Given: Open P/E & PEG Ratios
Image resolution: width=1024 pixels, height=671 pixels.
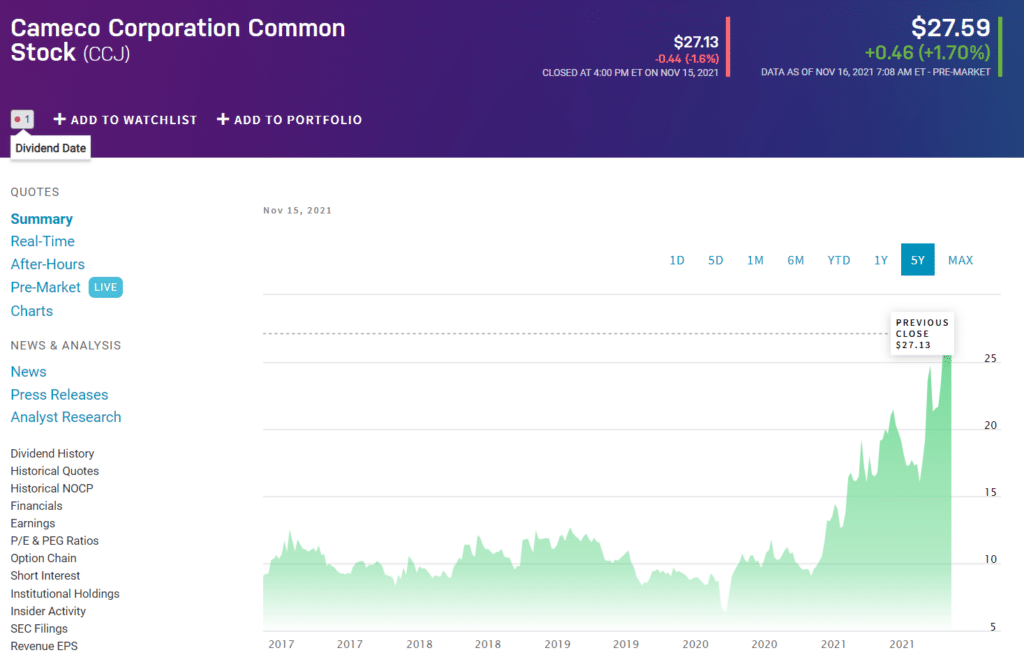Looking at the screenshot, I should click(x=54, y=541).
